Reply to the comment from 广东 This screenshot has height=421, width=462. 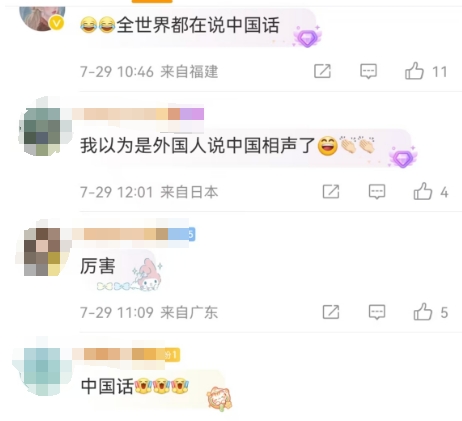377,312
